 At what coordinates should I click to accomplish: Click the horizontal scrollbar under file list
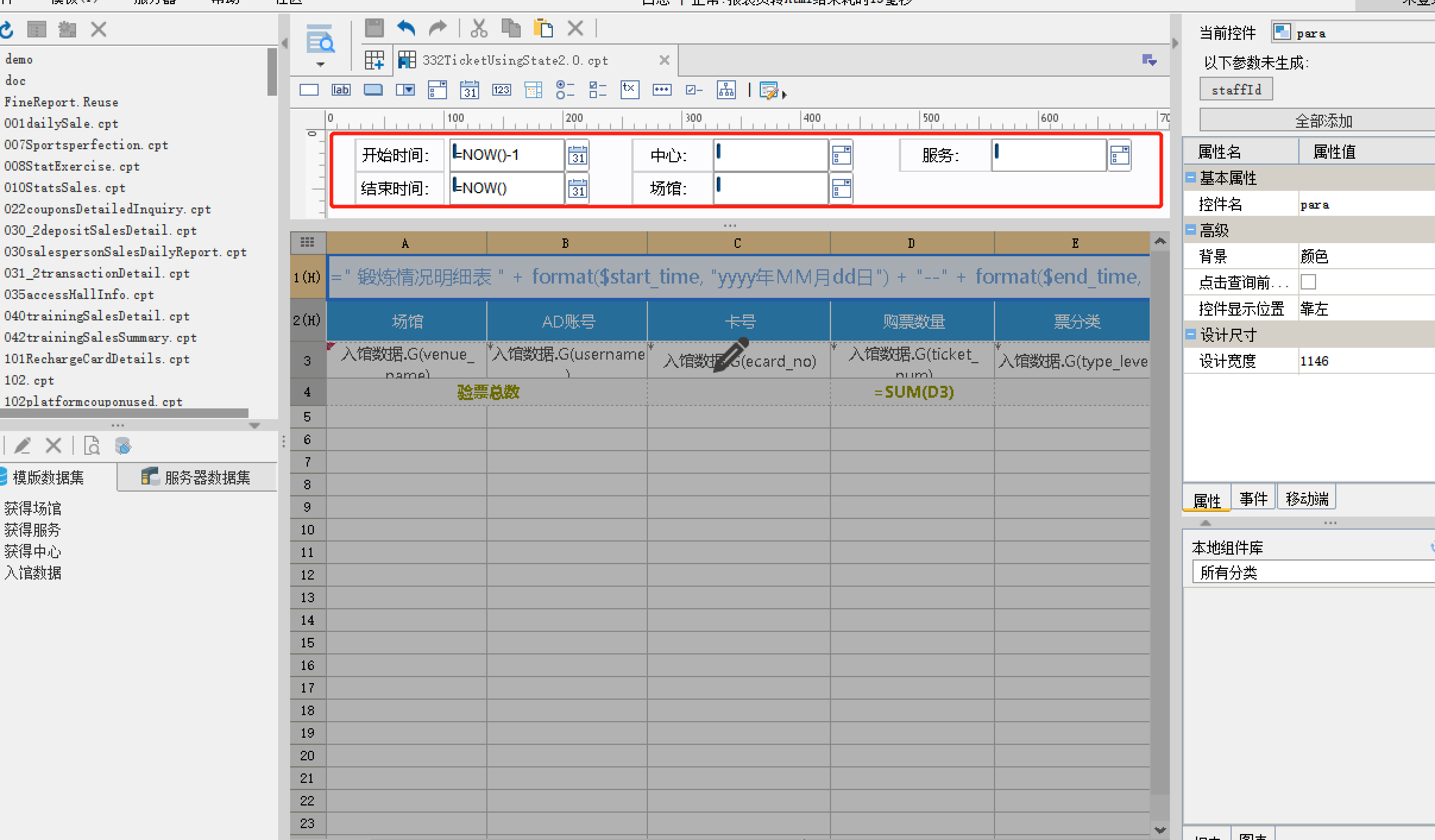(124, 413)
